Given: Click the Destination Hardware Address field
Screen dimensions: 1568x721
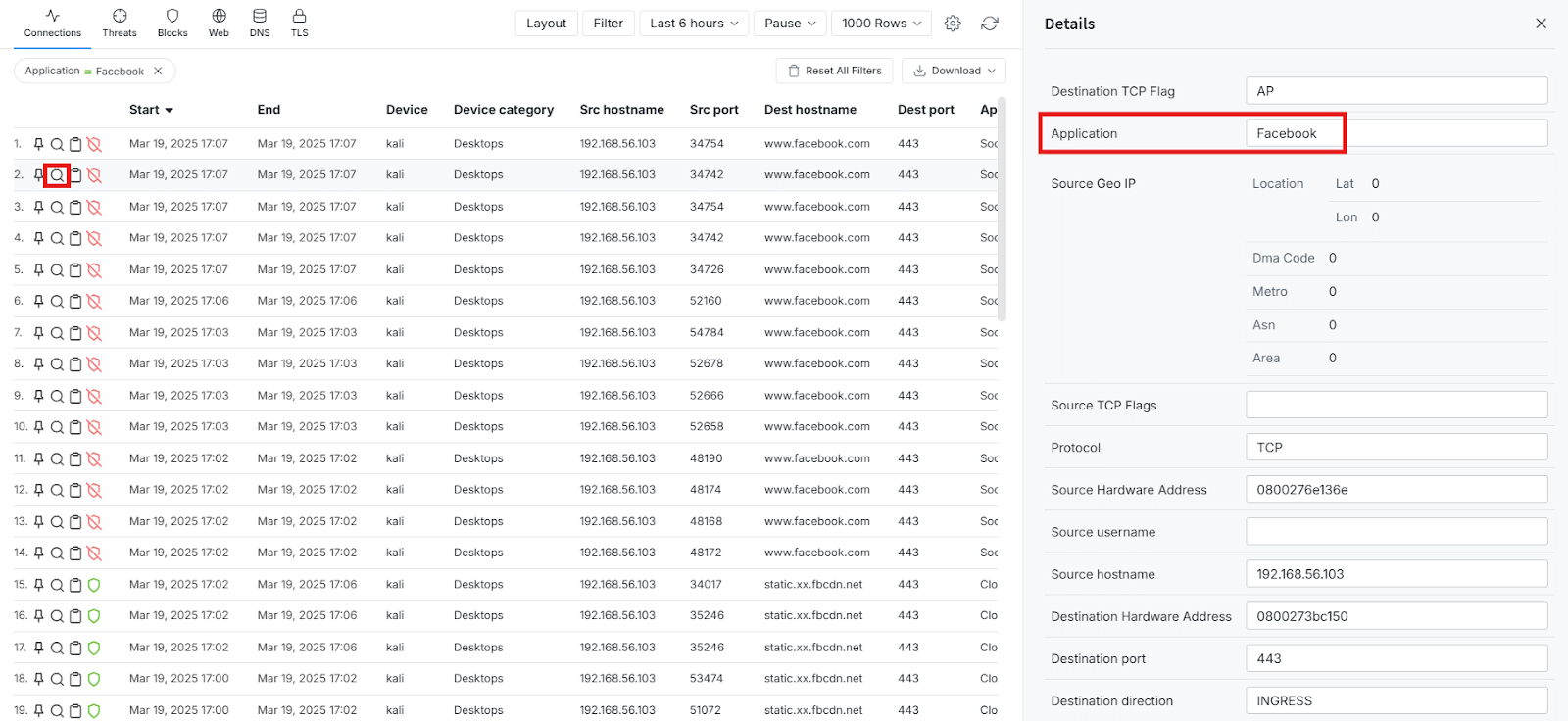Looking at the screenshot, I should [x=1396, y=616].
